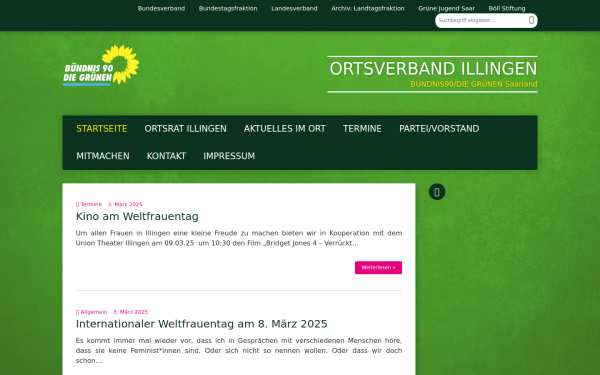Open Kontakt menu item
Viewport: 600px width, 375px height.
coord(166,156)
